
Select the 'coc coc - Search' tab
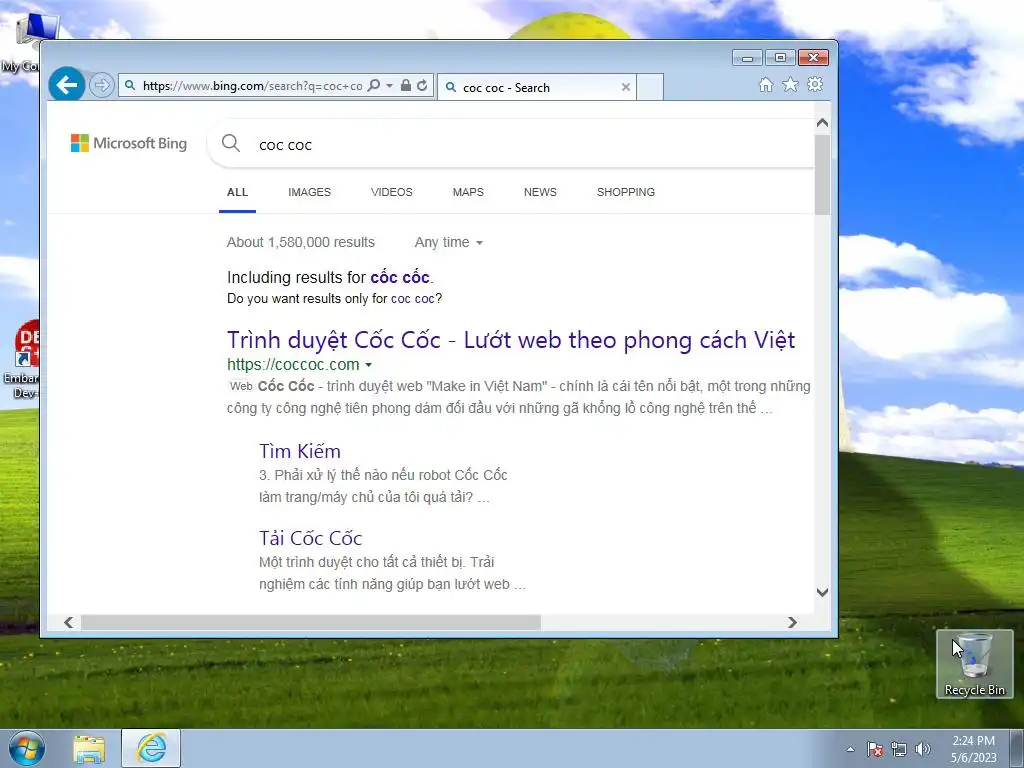tap(537, 87)
